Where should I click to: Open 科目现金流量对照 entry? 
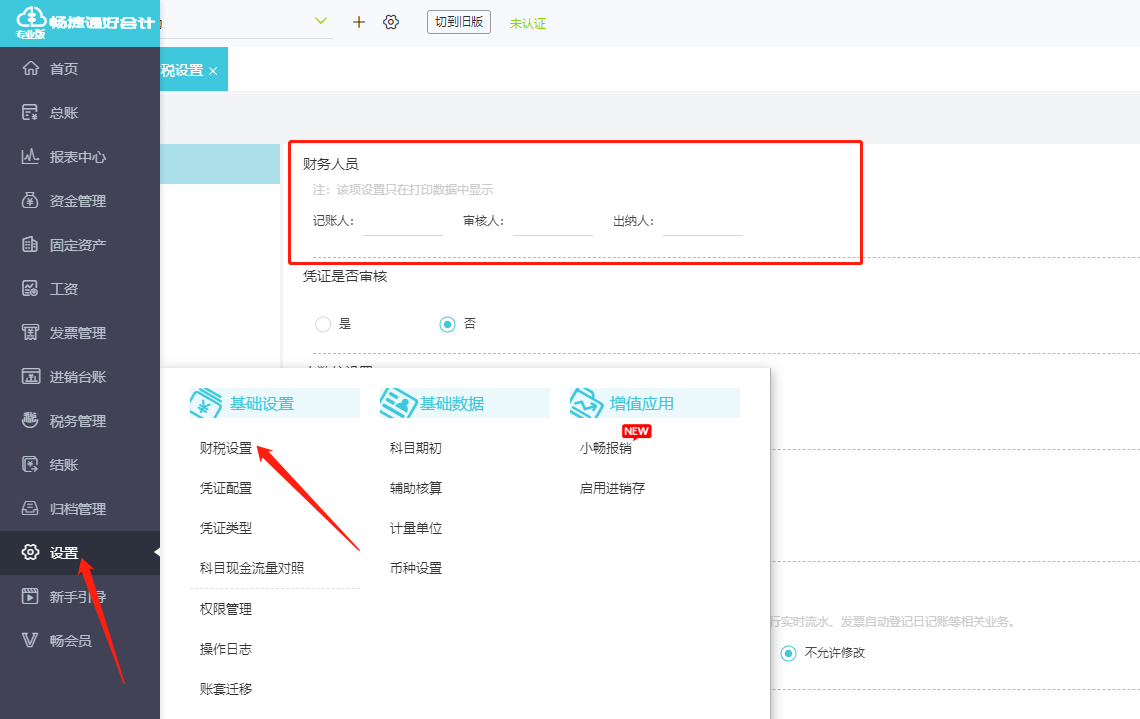tap(252, 569)
